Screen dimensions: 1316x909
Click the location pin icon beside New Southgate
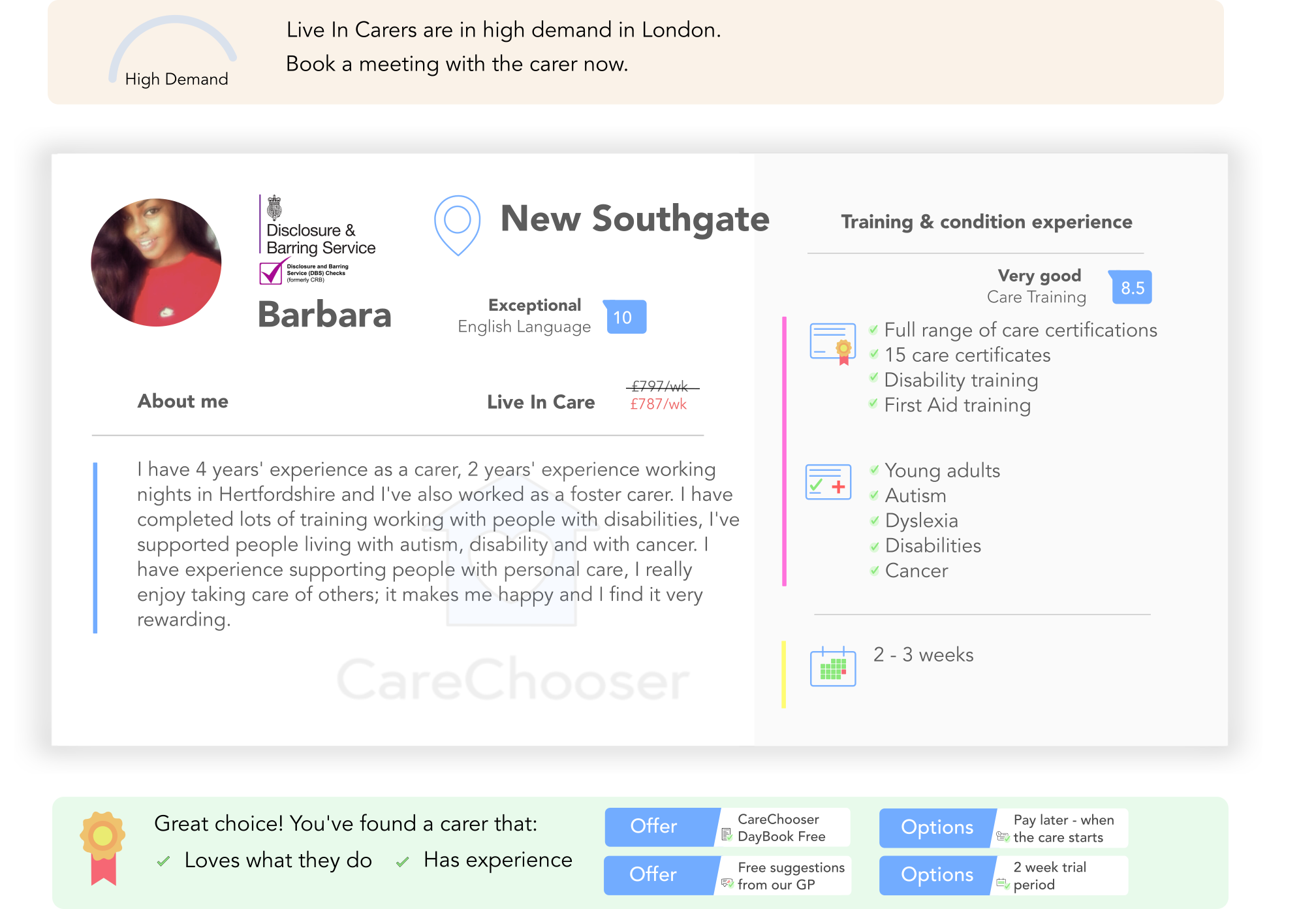click(x=458, y=225)
